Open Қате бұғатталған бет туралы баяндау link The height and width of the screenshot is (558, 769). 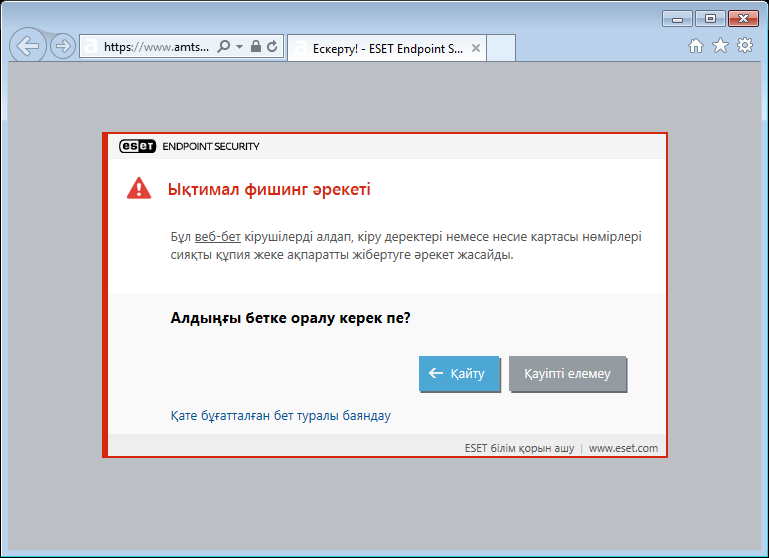281,416
